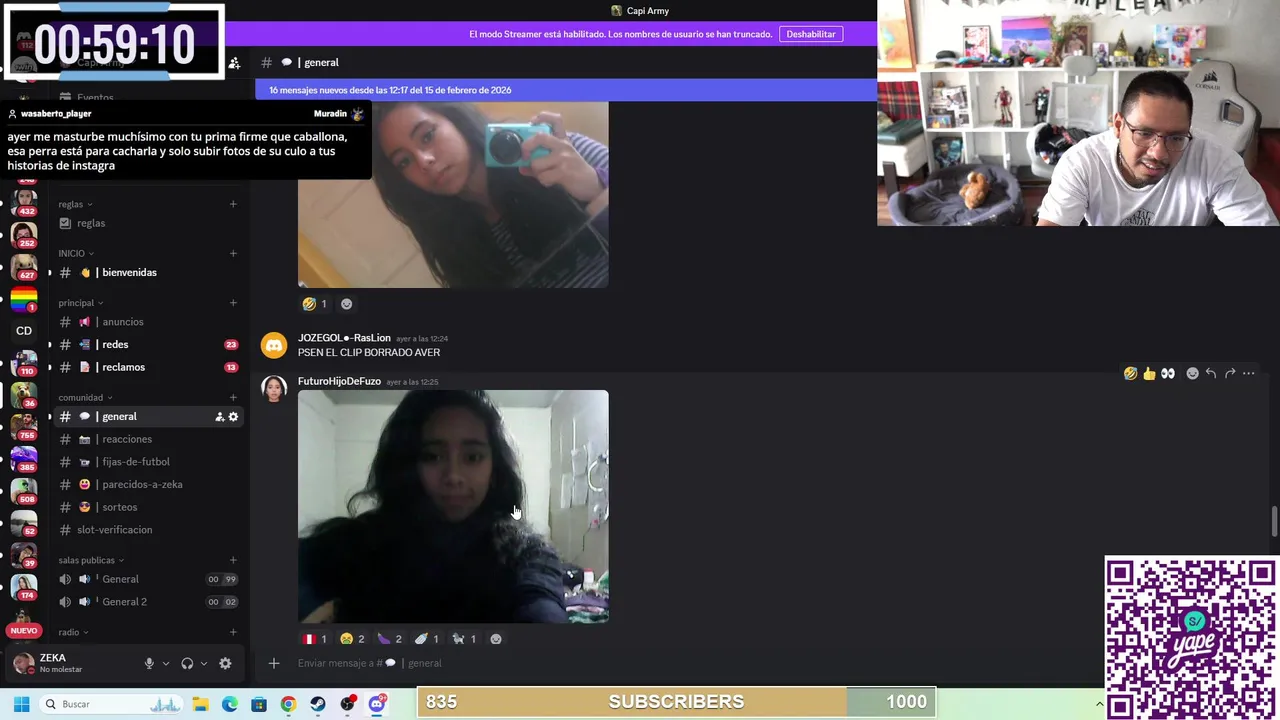The width and height of the screenshot is (1280, 720).
Task: Open server with 110 badge
Action: pyautogui.click(x=24, y=362)
